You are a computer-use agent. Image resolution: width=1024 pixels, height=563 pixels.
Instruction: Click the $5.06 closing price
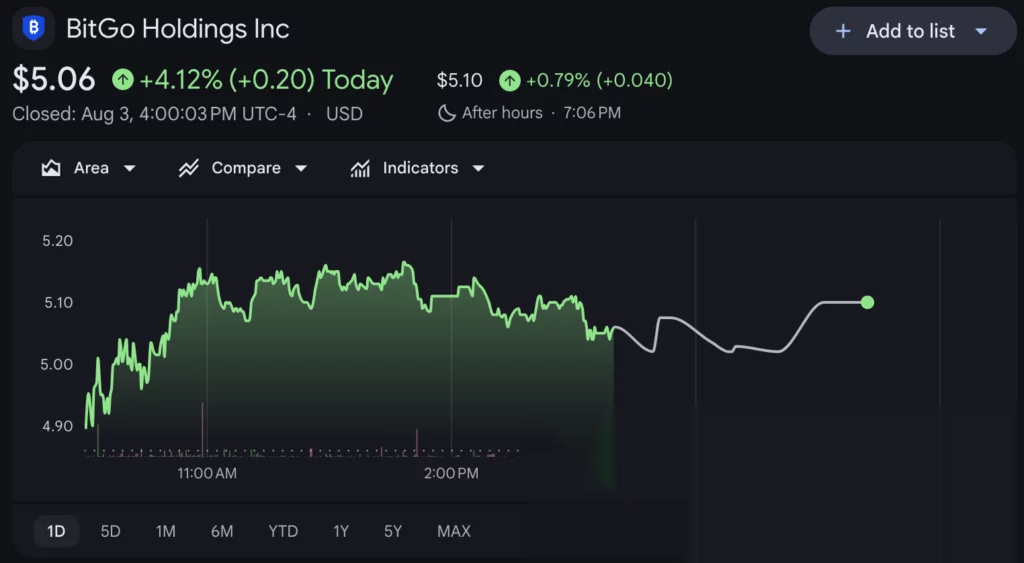(54, 80)
